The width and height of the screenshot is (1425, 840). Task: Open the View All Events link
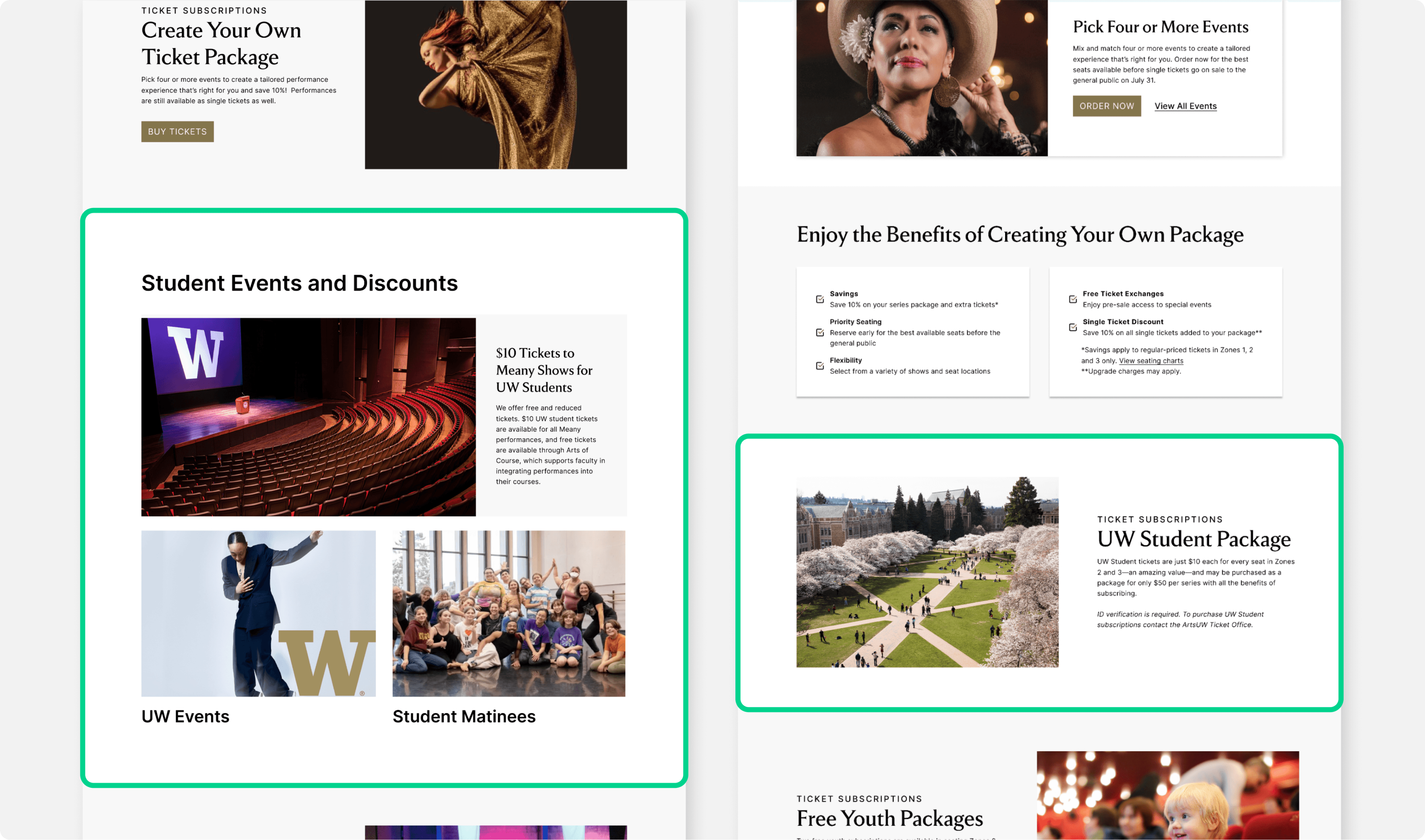[1185, 106]
